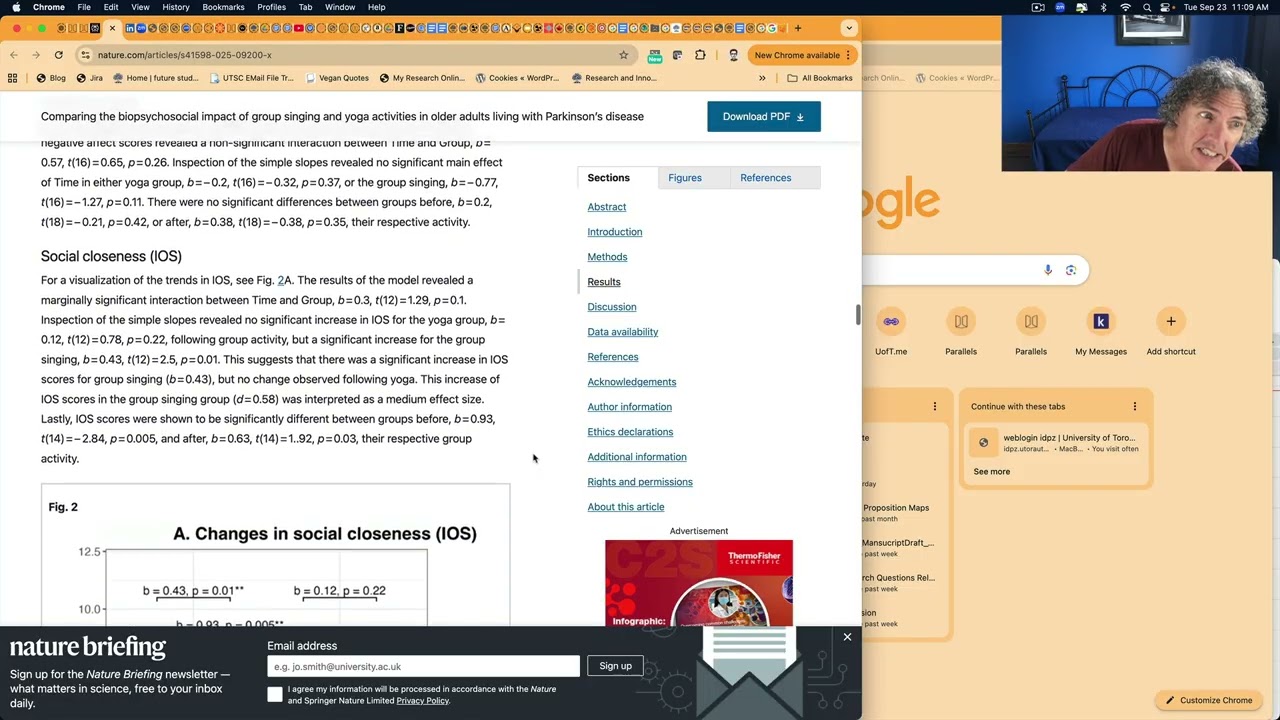The width and height of the screenshot is (1280, 720).
Task: Open the Jira bookmark
Action: pos(89,78)
